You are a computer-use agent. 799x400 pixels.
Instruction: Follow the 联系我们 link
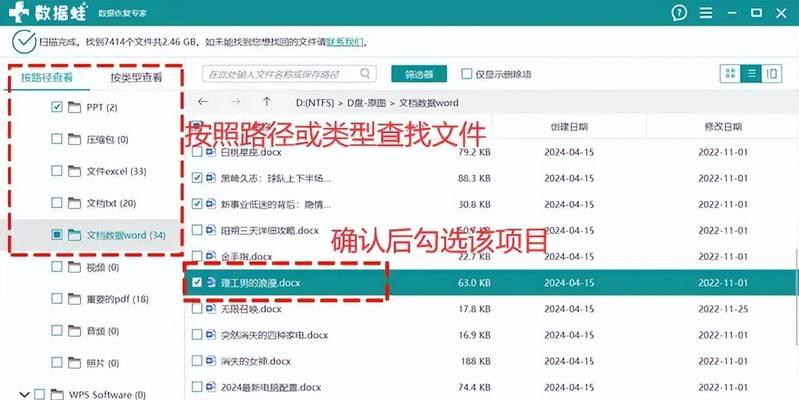click(x=344, y=42)
